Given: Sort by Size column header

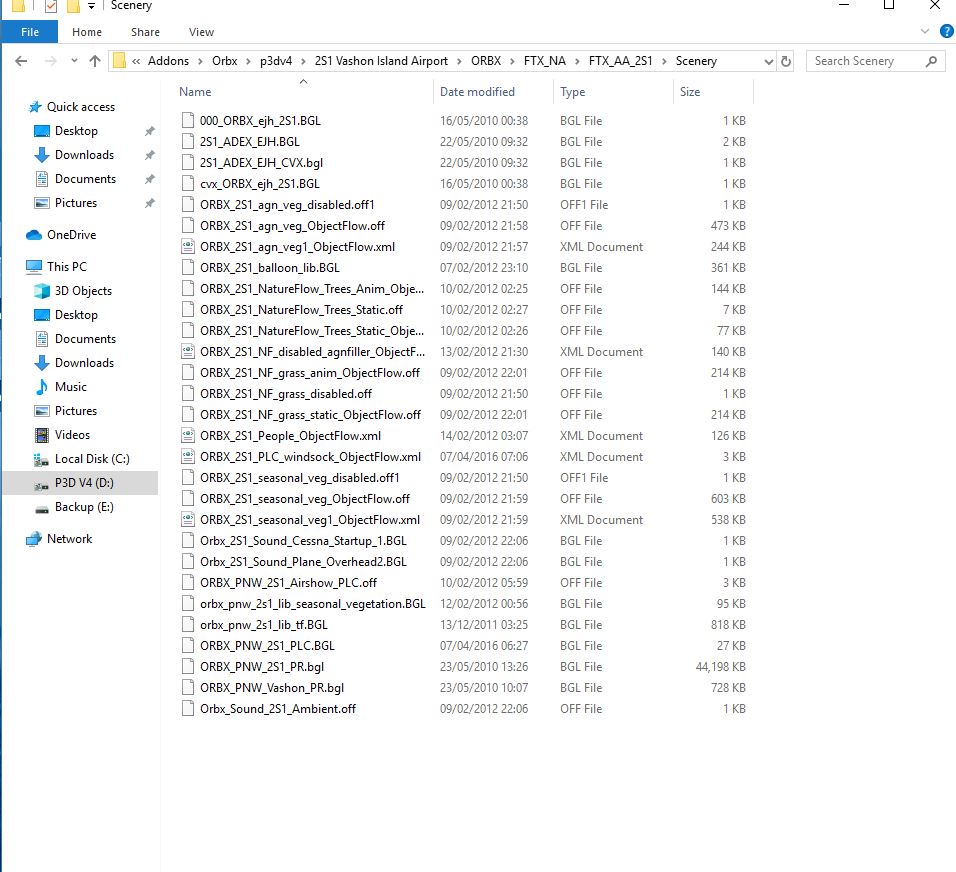Looking at the screenshot, I should click(690, 91).
